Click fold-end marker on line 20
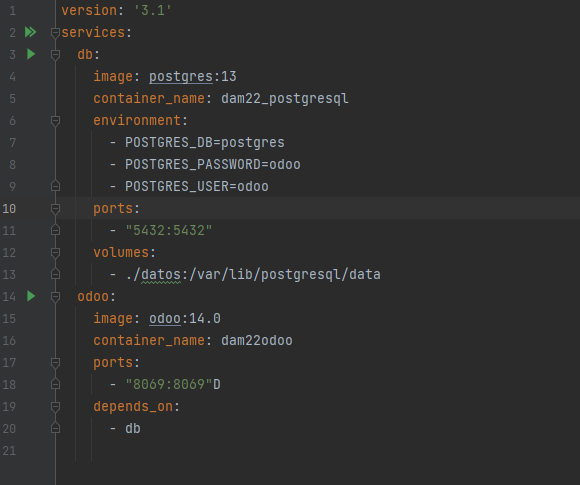580x485 pixels. pyautogui.click(x=55, y=428)
